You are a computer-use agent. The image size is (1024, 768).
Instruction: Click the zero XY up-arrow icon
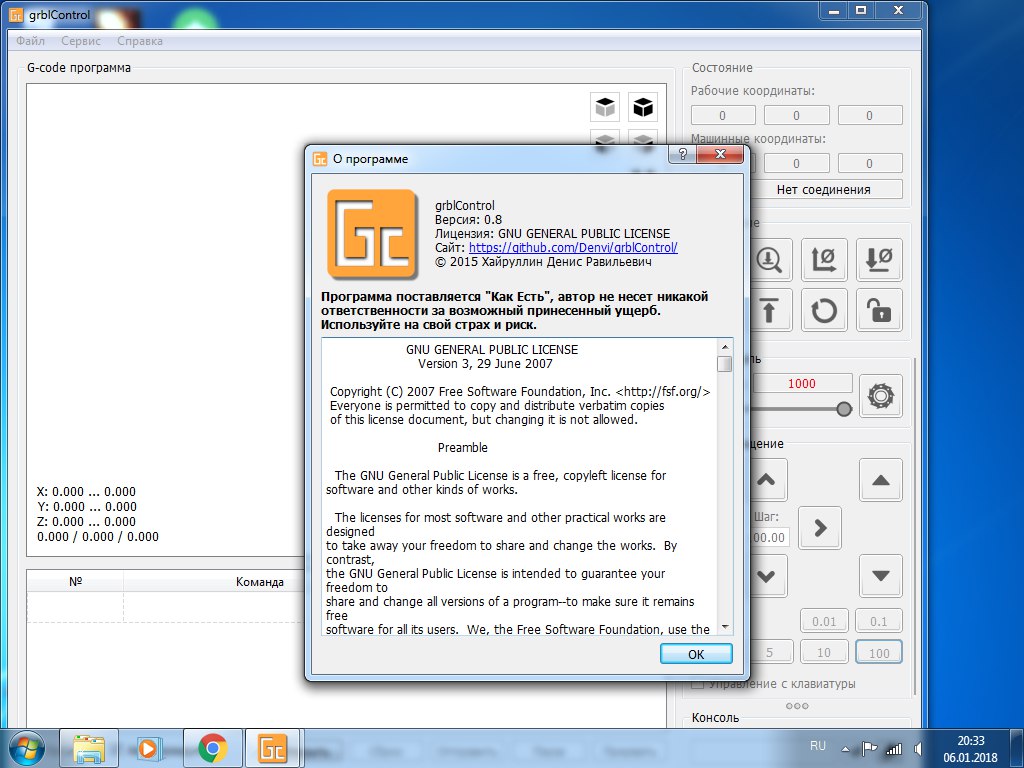824,259
